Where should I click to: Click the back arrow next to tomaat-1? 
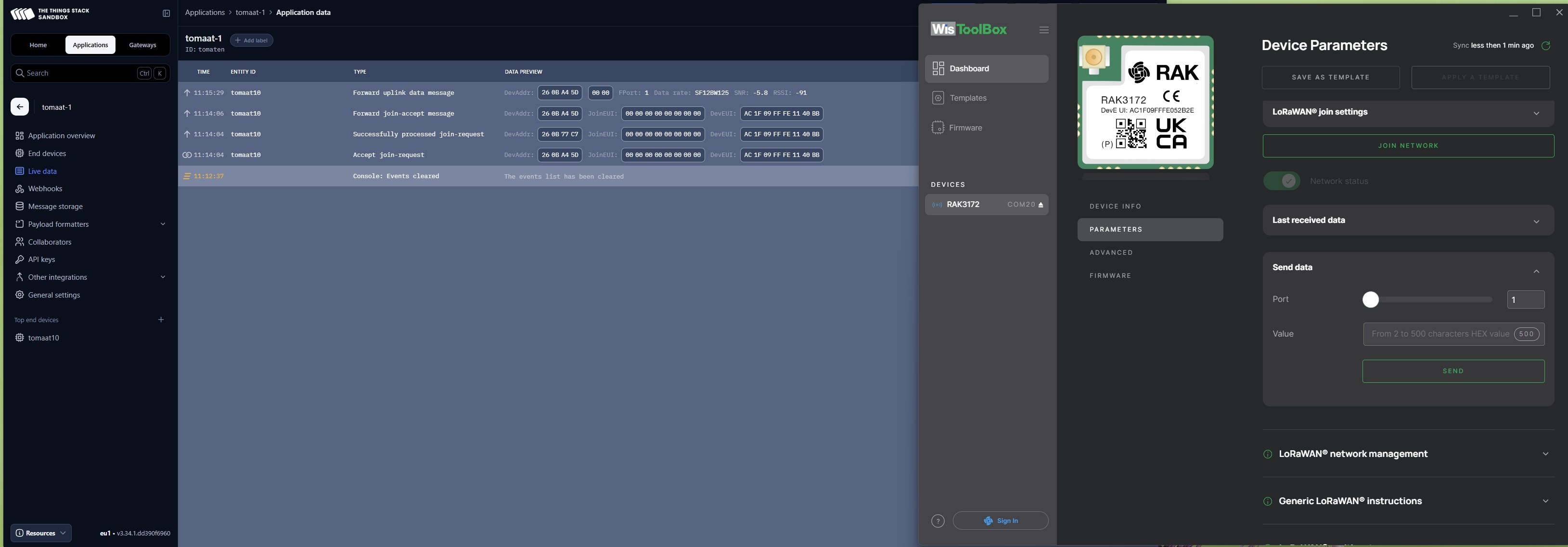pyautogui.click(x=19, y=106)
